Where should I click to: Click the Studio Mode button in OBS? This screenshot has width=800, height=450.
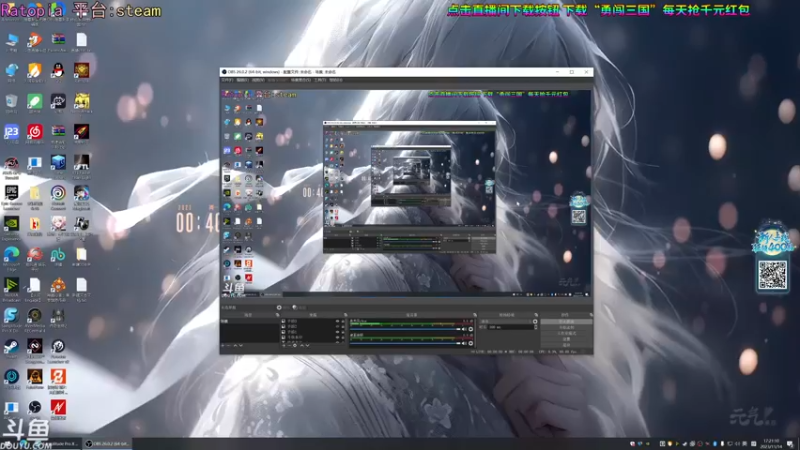566,333
